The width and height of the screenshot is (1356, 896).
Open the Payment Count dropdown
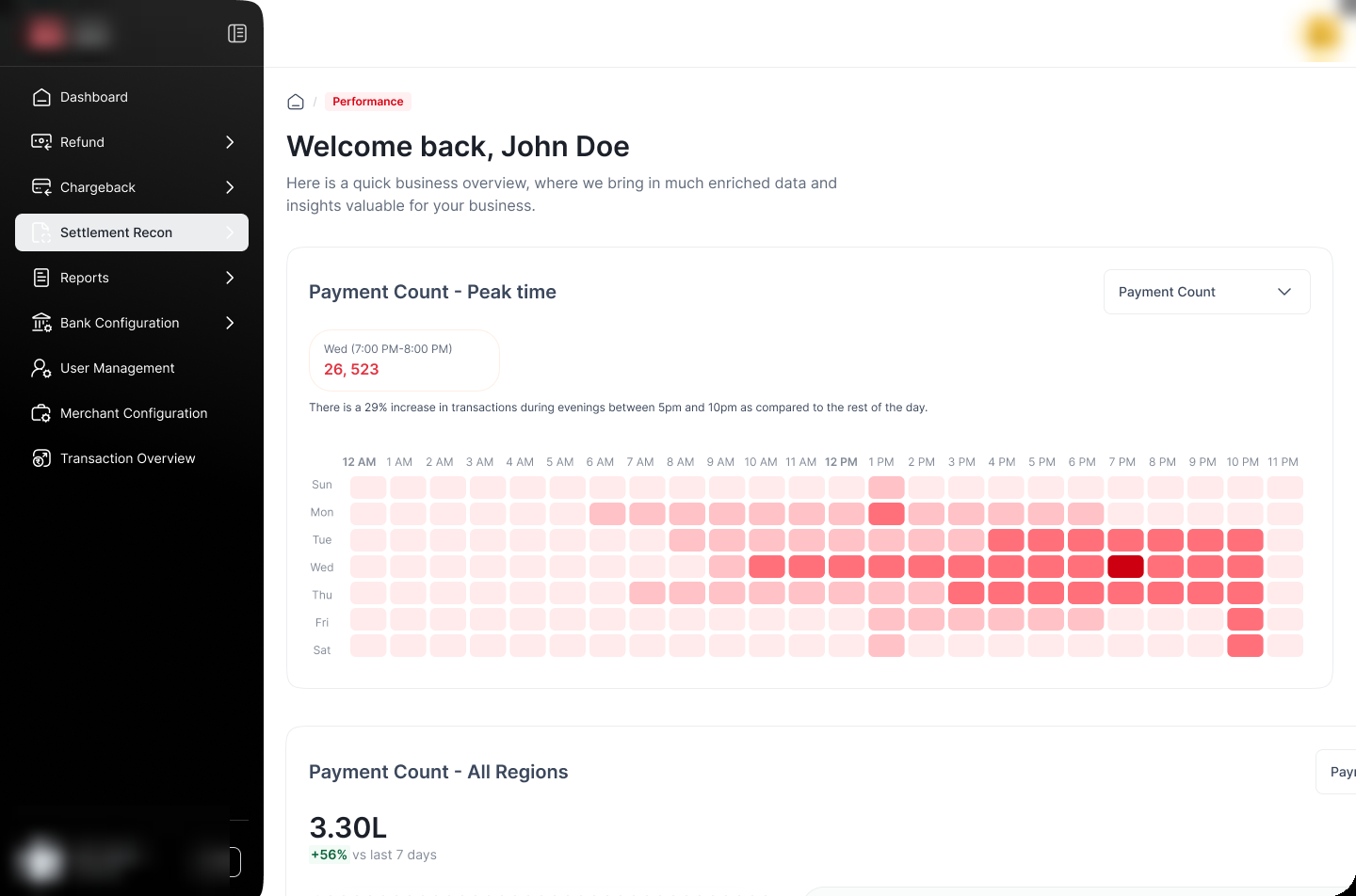coord(1206,292)
